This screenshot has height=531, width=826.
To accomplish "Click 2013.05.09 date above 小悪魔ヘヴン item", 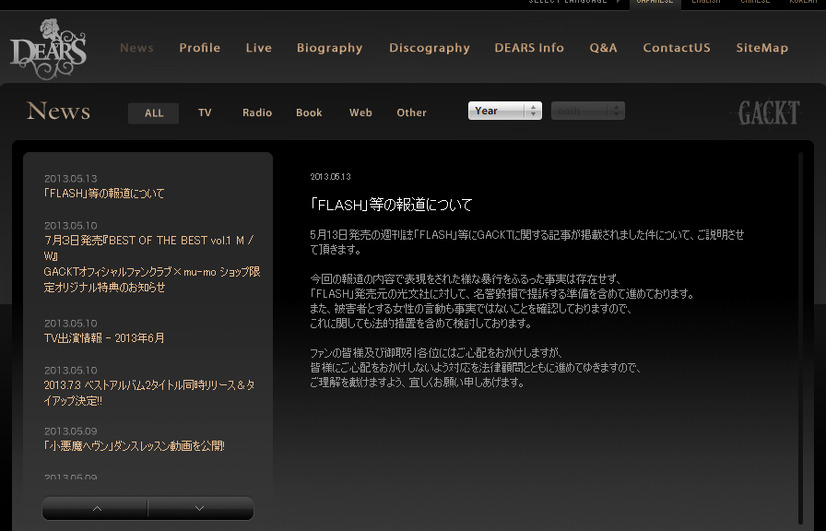I will point(71,431).
